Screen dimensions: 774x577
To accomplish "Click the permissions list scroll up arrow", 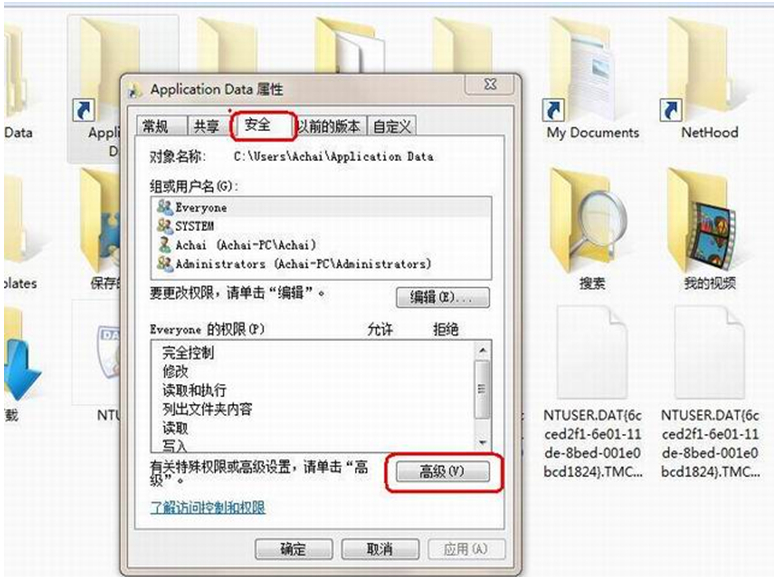I will coord(483,350).
